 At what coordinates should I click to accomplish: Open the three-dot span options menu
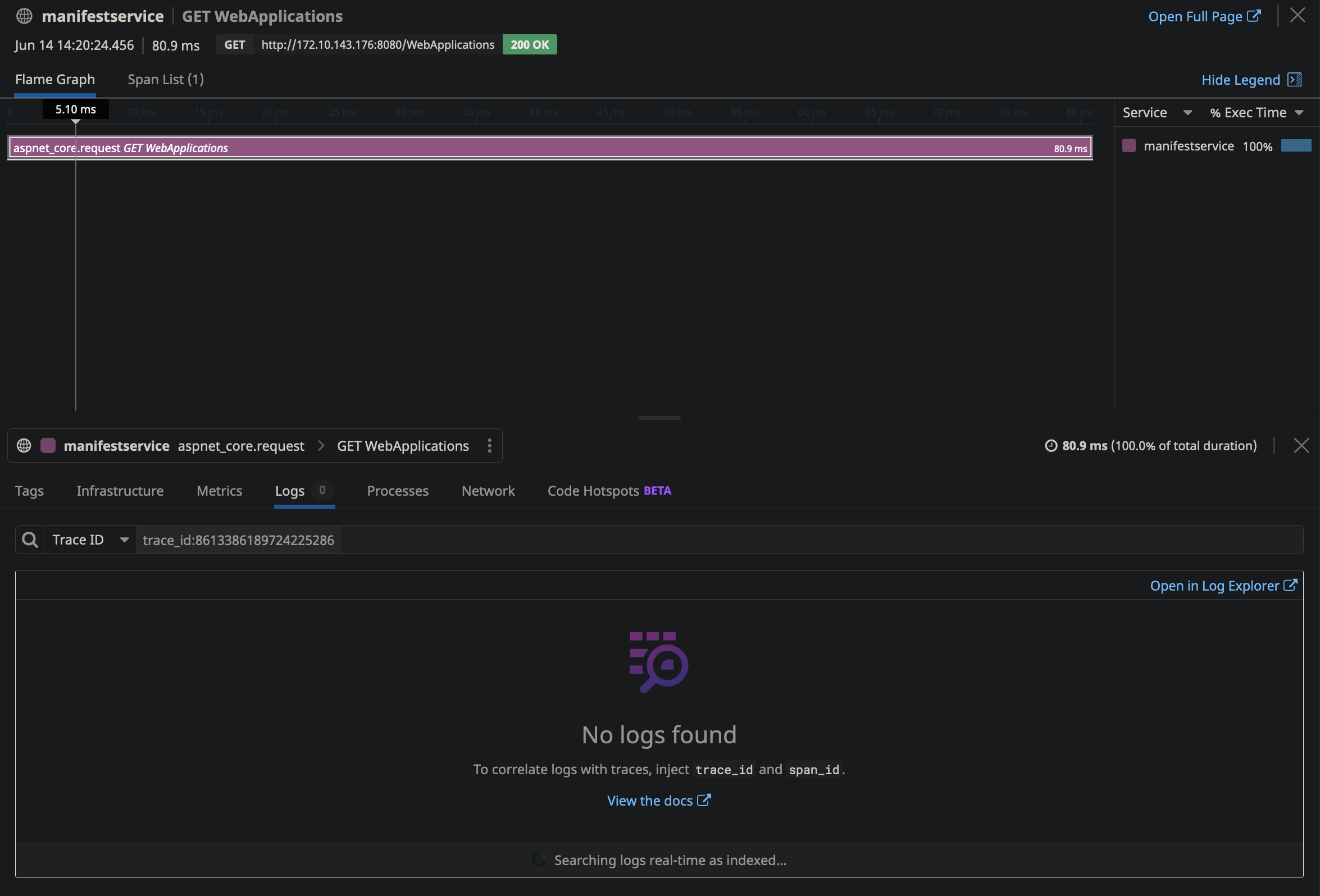[490, 446]
